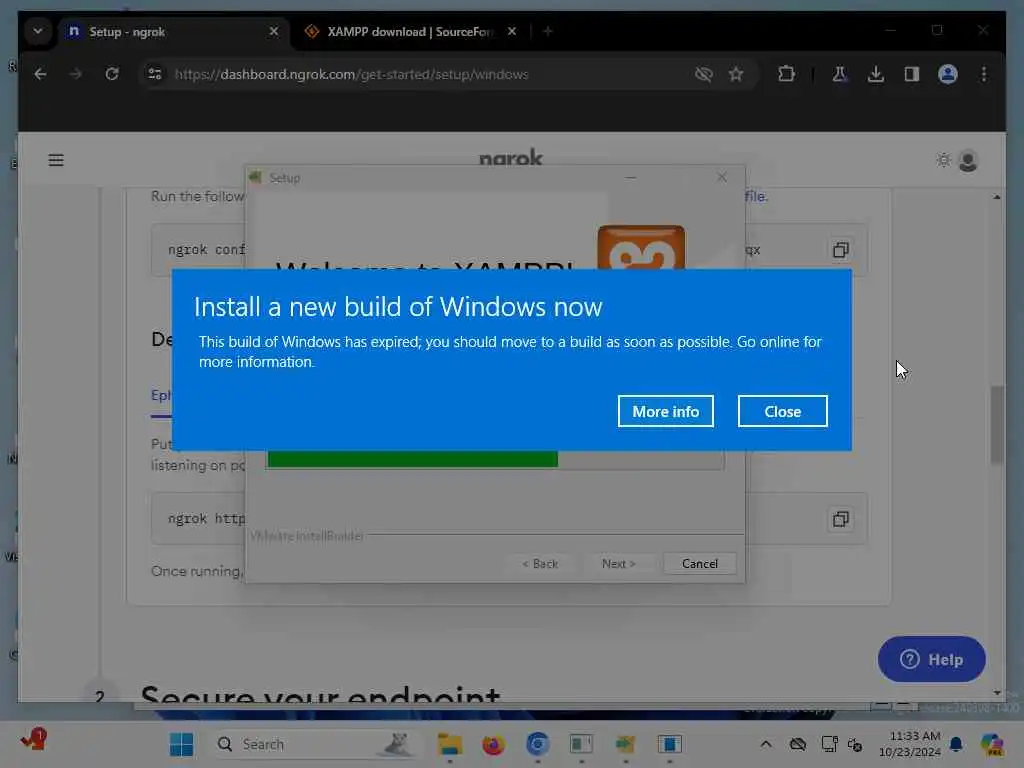Toggle the Chrome side panel

click(912, 74)
